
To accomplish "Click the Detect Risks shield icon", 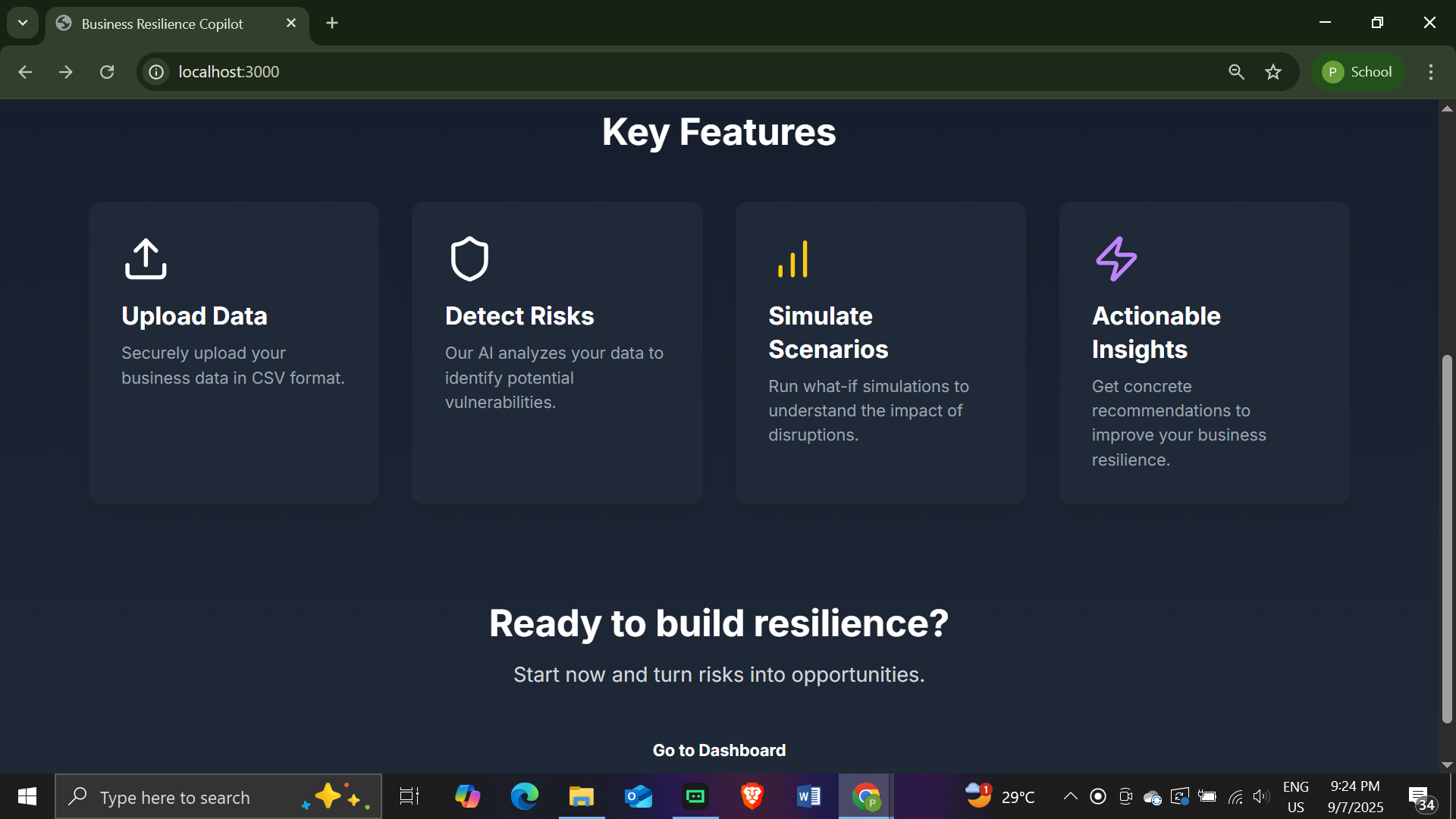I will point(469,259).
